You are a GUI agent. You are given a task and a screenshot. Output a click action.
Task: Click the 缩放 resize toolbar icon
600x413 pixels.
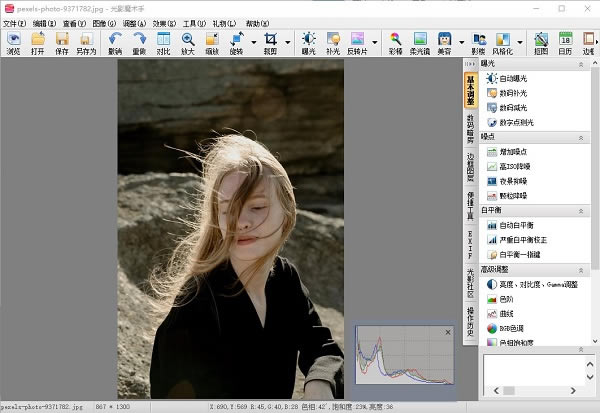click(212, 43)
